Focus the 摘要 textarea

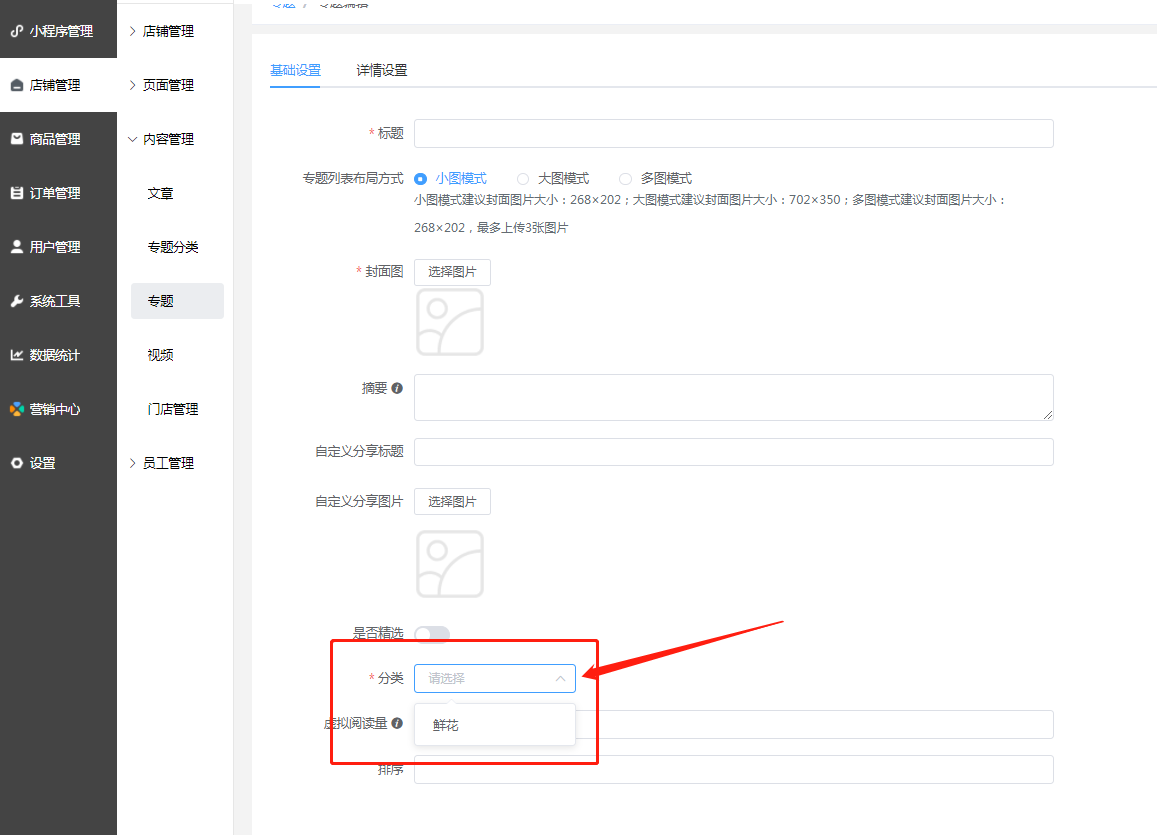point(733,398)
